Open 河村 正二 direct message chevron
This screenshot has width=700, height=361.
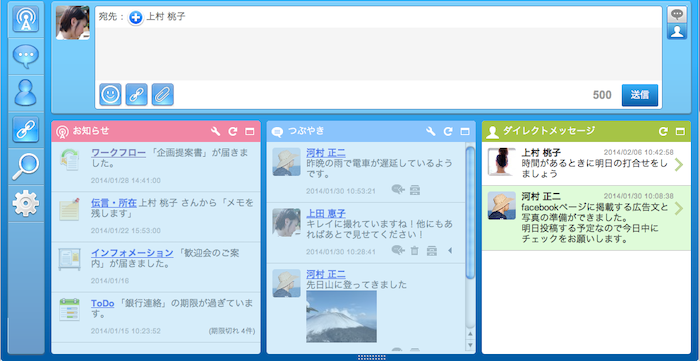679,208
